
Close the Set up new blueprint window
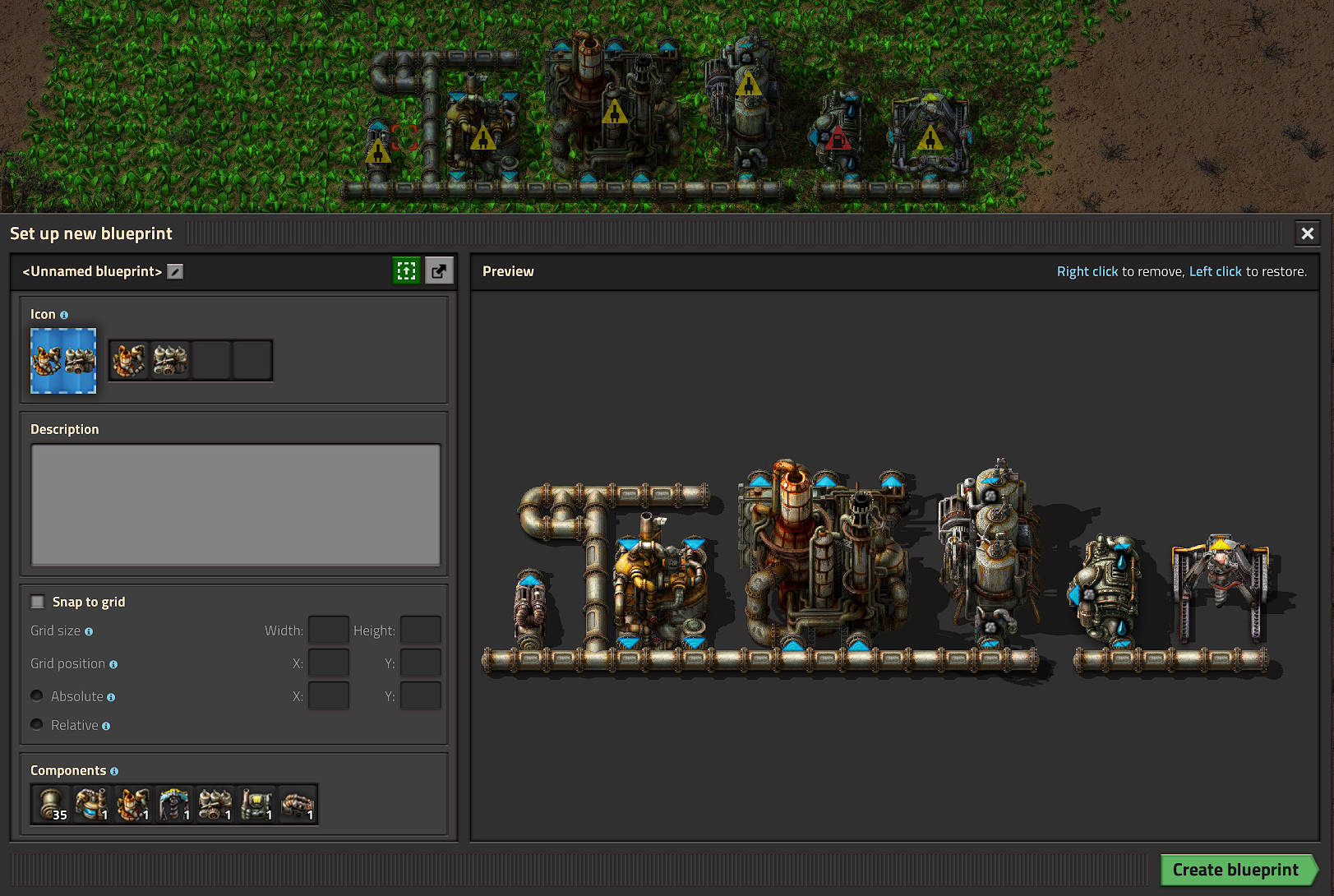point(1308,233)
